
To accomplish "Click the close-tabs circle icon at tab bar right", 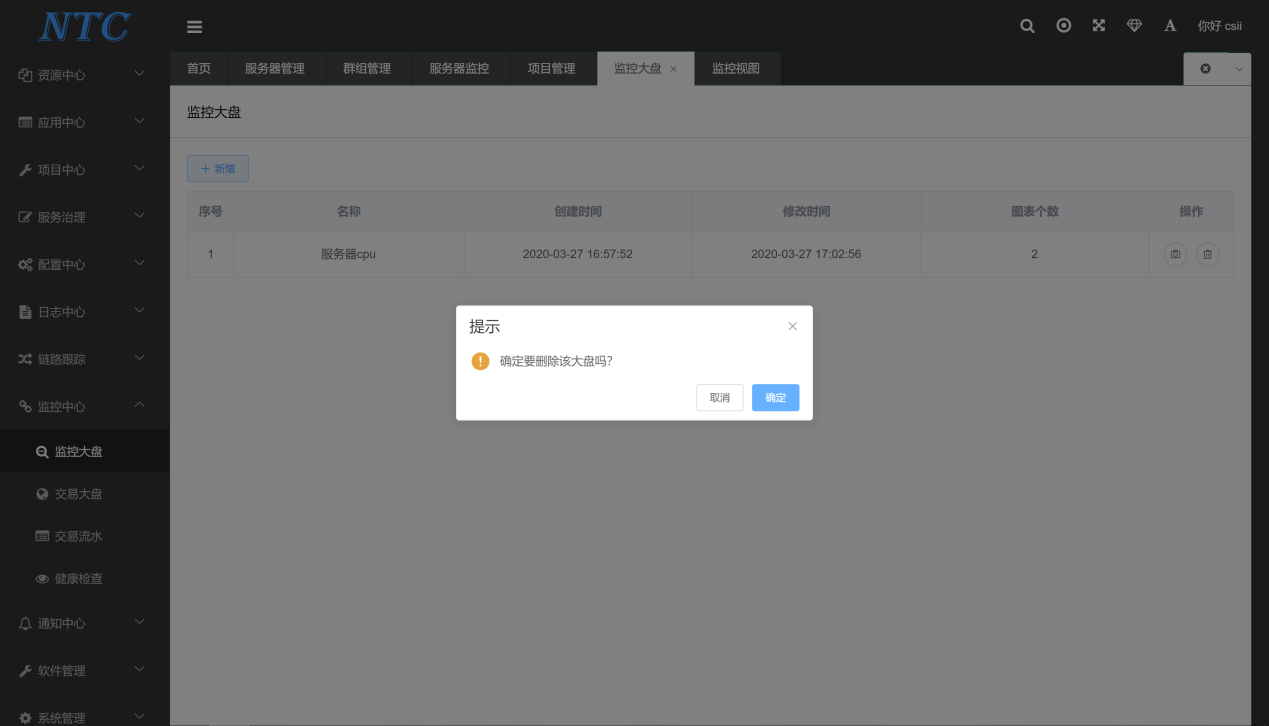I will 1205,69.
